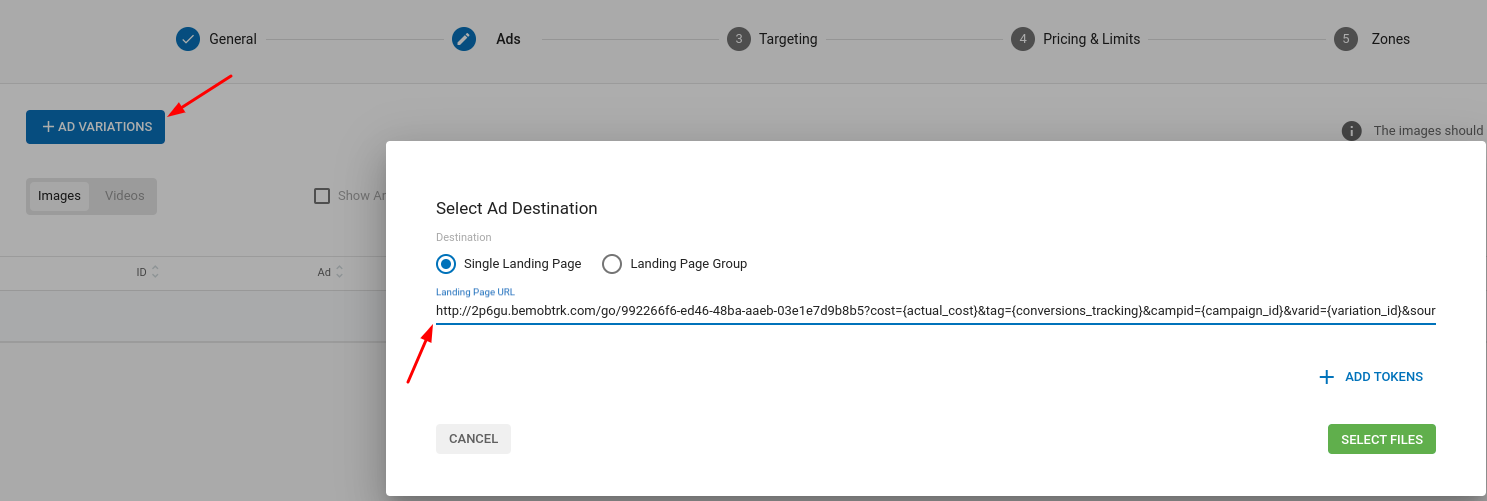
Task: Select the Single Landing Page radio button
Action: click(x=447, y=264)
